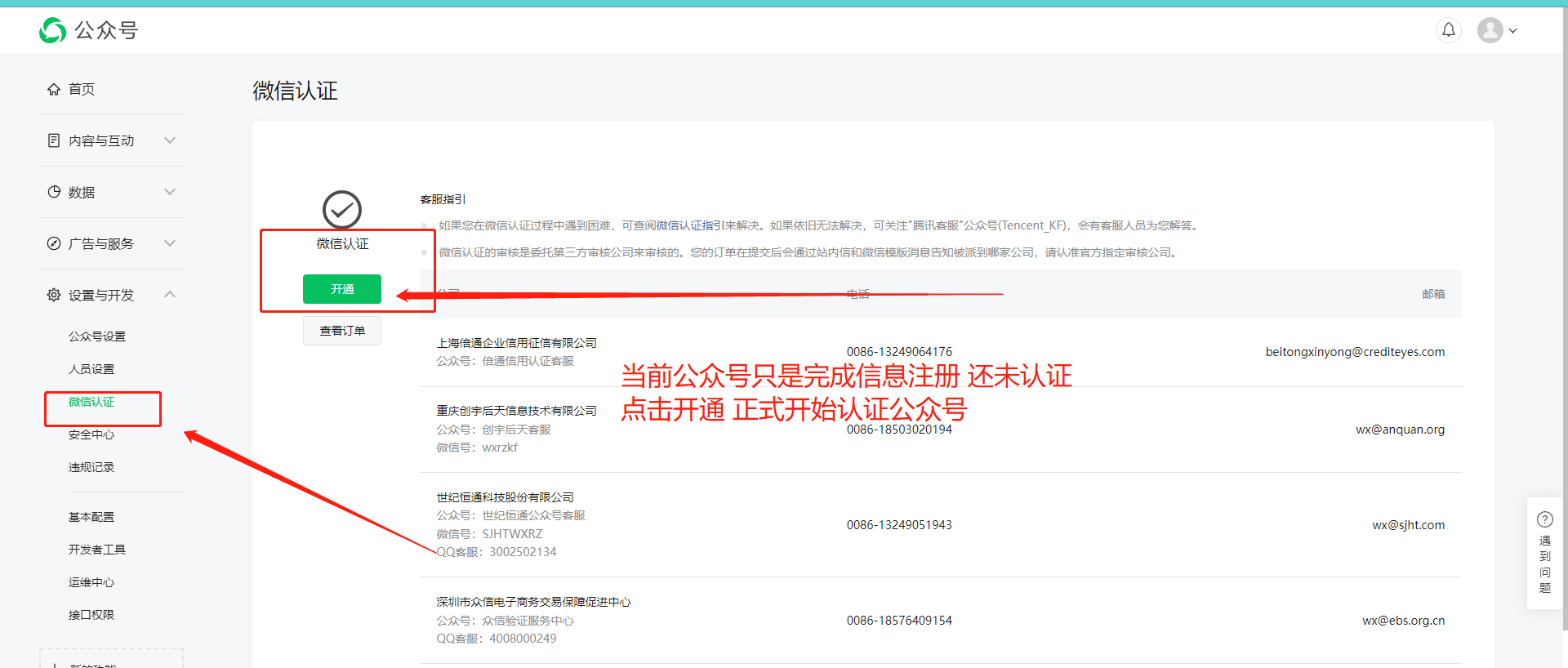Click the 公众号 green logo icon
Image resolution: width=1568 pixels, height=668 pixels.
click(53, 30)
